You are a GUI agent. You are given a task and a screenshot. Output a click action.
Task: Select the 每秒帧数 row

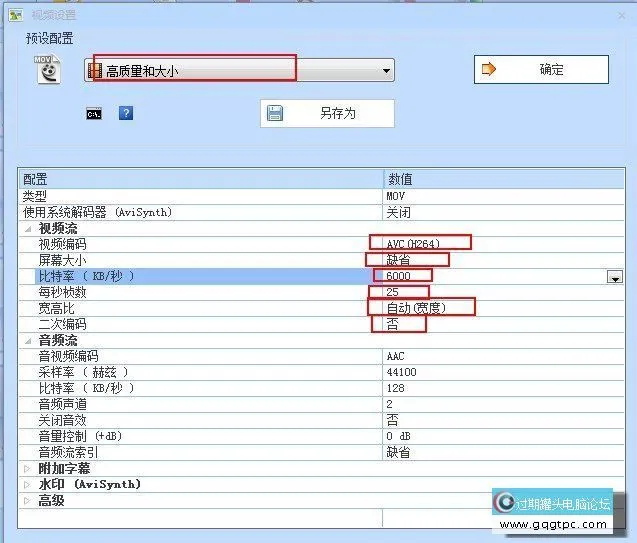click(x=321, y=292)
